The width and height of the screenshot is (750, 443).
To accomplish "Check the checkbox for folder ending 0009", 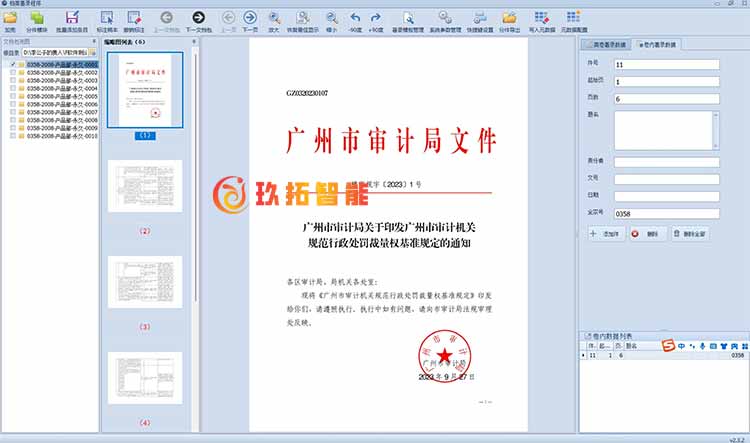I will pyautogui.click(x=13, y=128).
